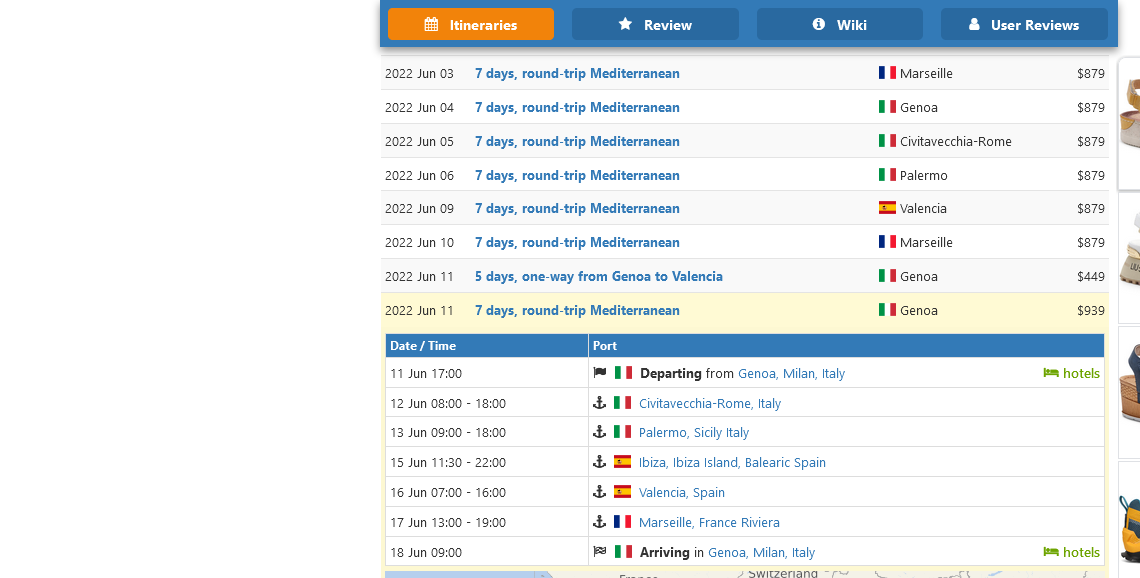1140x578 pixels.
Task: Switch to the Review tab
Action: pos(655,25)
